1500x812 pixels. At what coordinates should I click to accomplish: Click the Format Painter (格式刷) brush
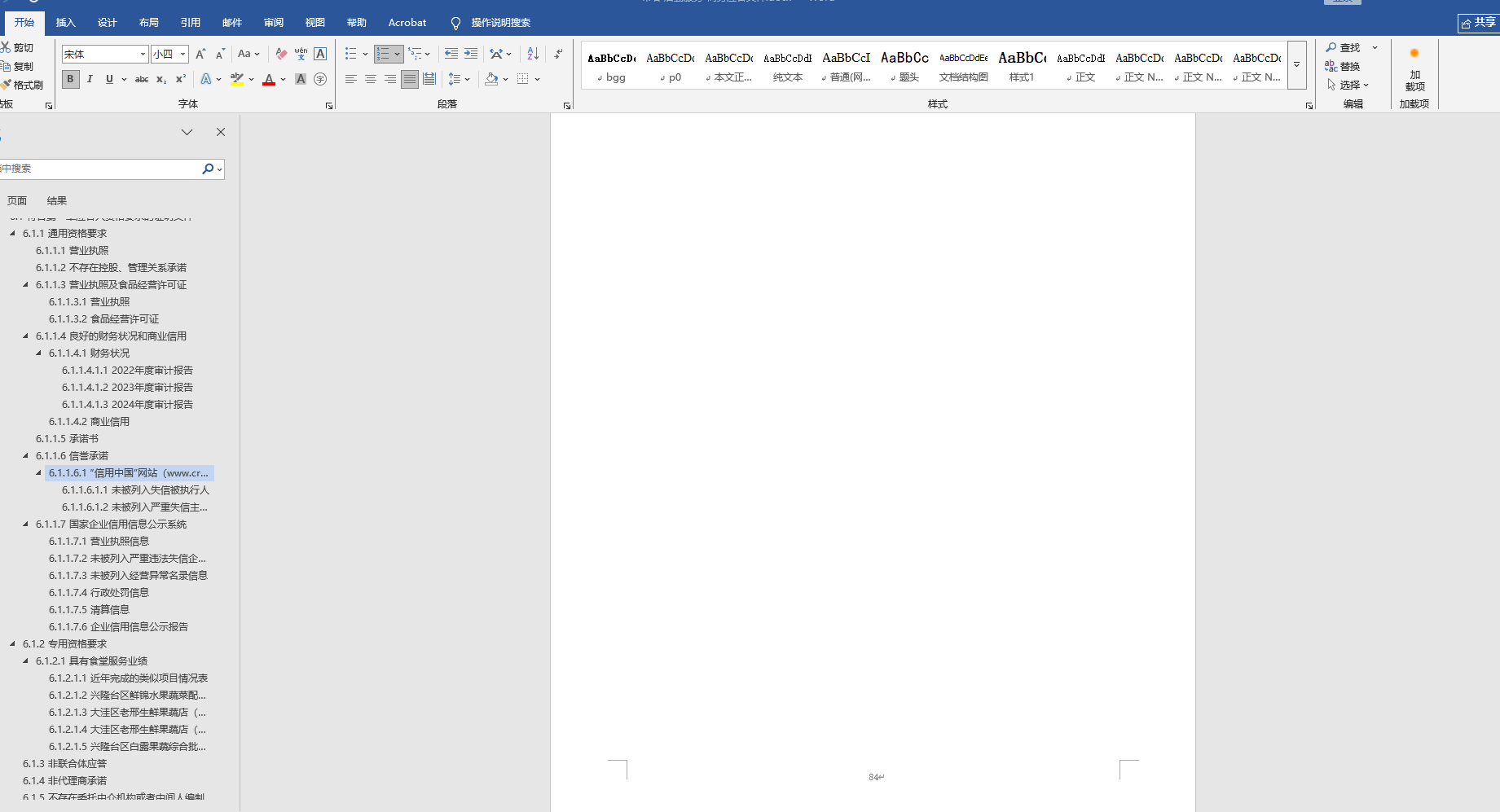tap(6, 85)
